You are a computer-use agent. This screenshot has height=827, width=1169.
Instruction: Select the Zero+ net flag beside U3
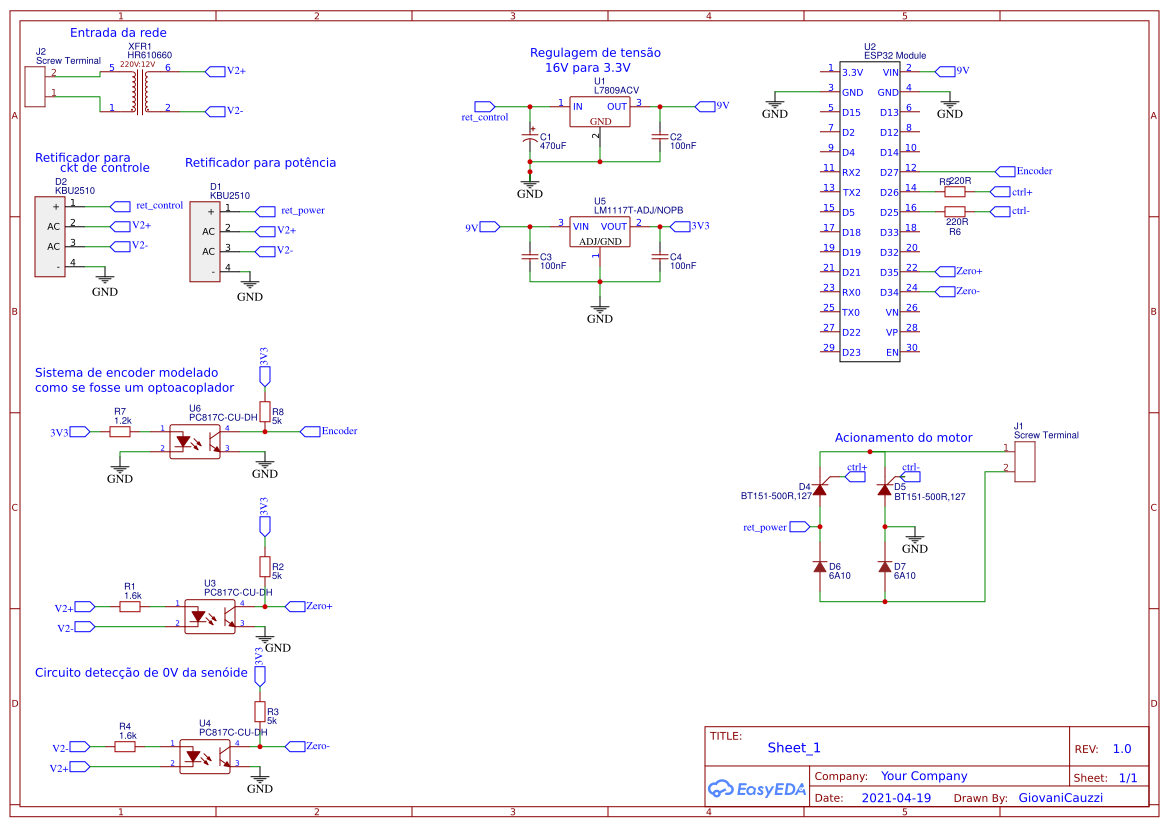(x=309, y=606)
